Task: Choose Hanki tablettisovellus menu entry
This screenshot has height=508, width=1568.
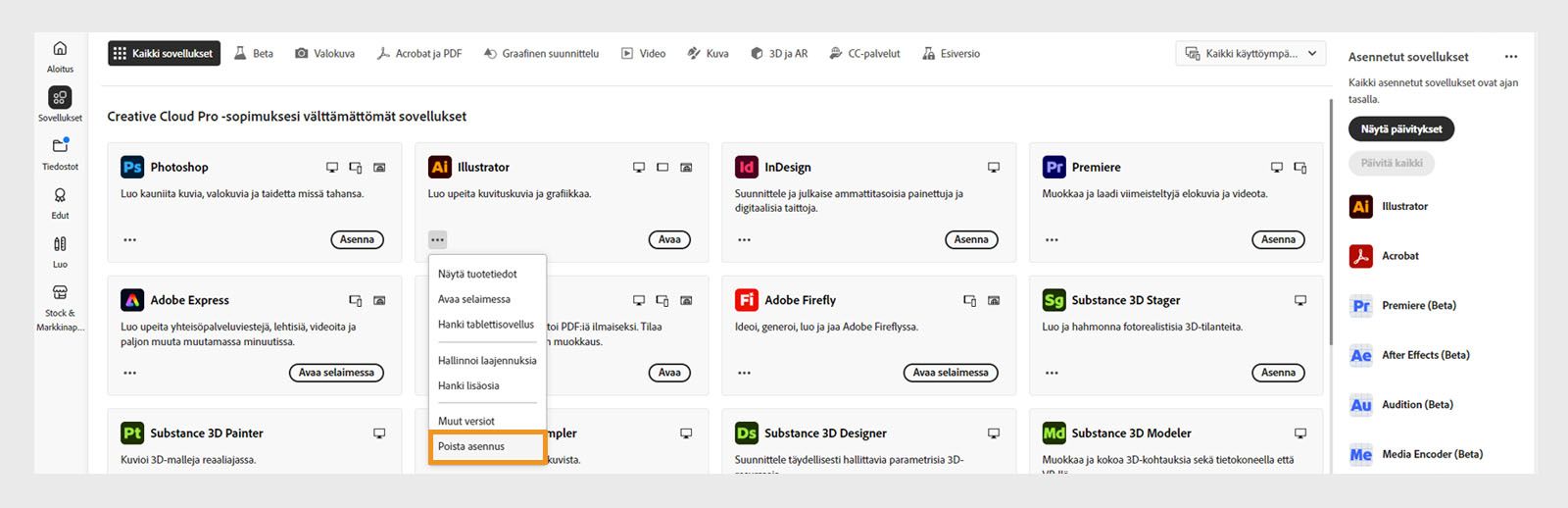Action: (487, 325)
